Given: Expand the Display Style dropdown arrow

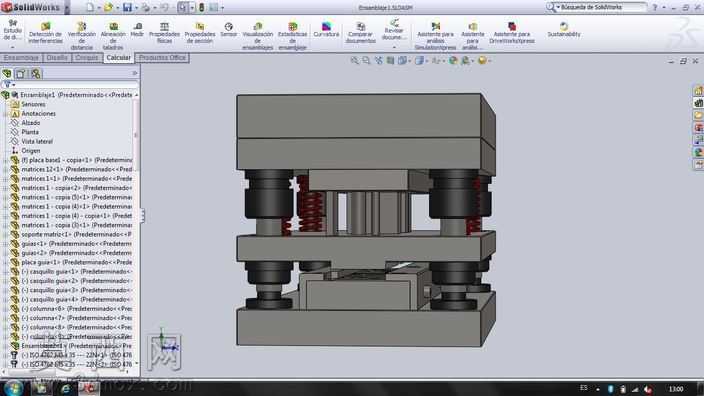Looking at the screenshot, I should coord(427,61).
